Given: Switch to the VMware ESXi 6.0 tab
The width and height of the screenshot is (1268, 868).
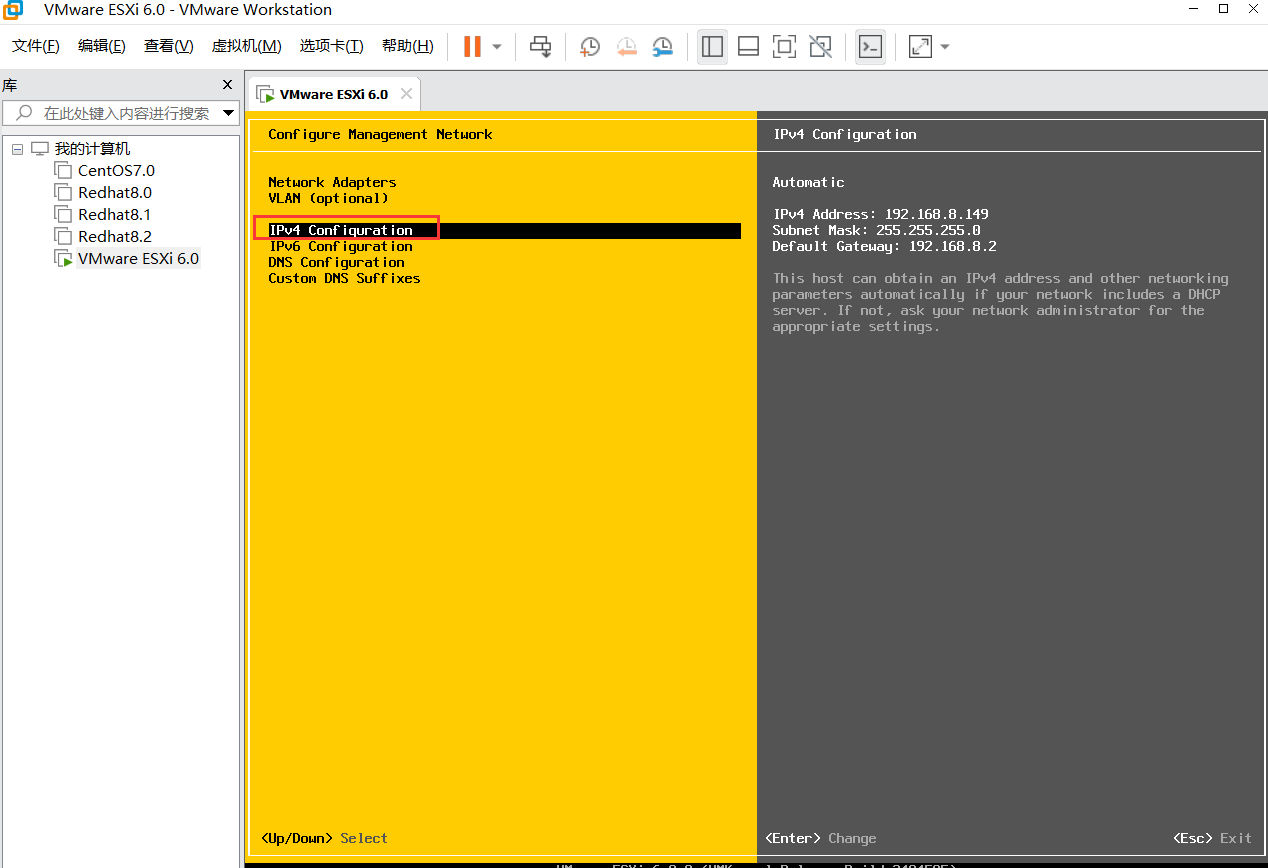Looking at the screenshot, I should (334, 94).
